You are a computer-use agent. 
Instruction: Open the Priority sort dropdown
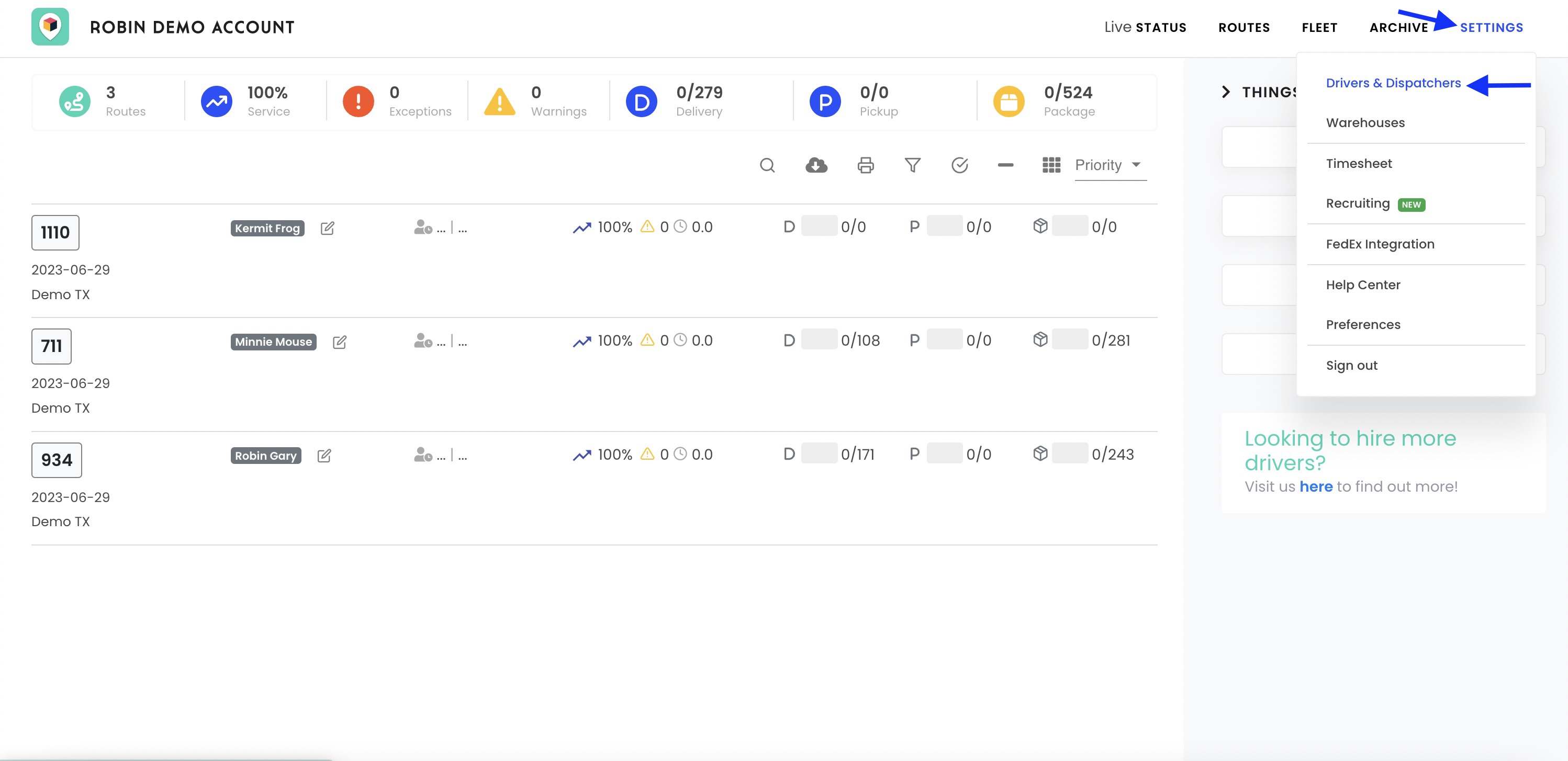tap(1109, 165)
